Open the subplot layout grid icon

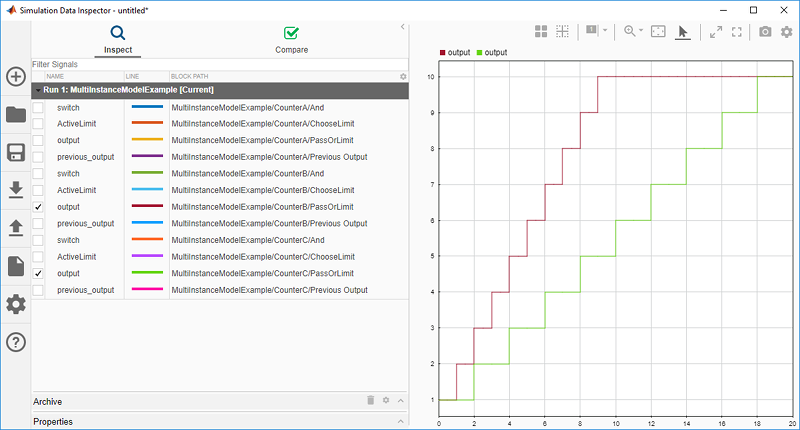tap(541, 32)
